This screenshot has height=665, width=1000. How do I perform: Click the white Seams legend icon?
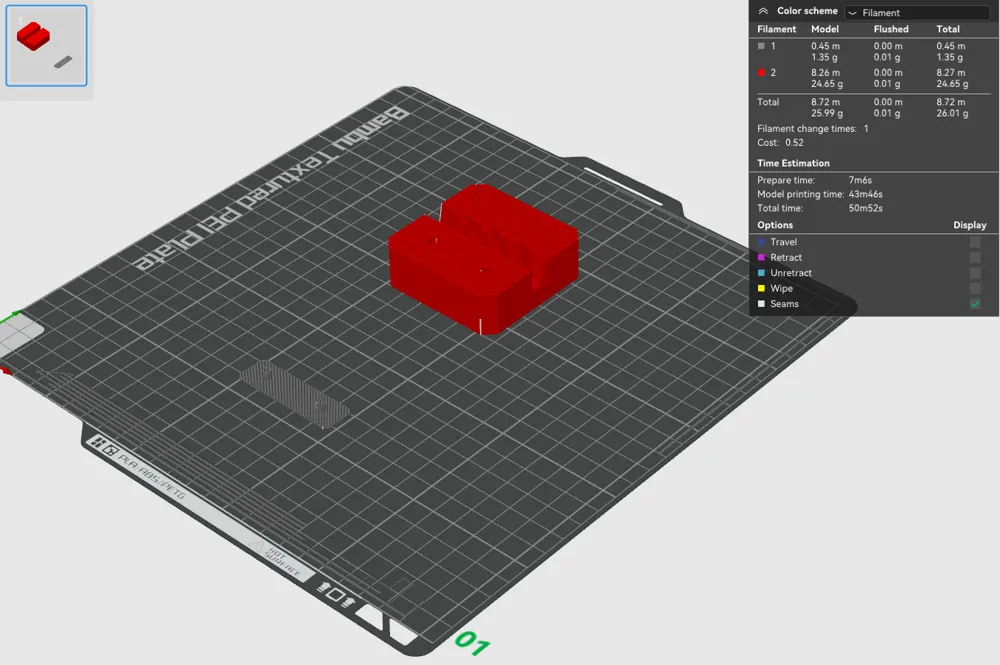(762, 304)
